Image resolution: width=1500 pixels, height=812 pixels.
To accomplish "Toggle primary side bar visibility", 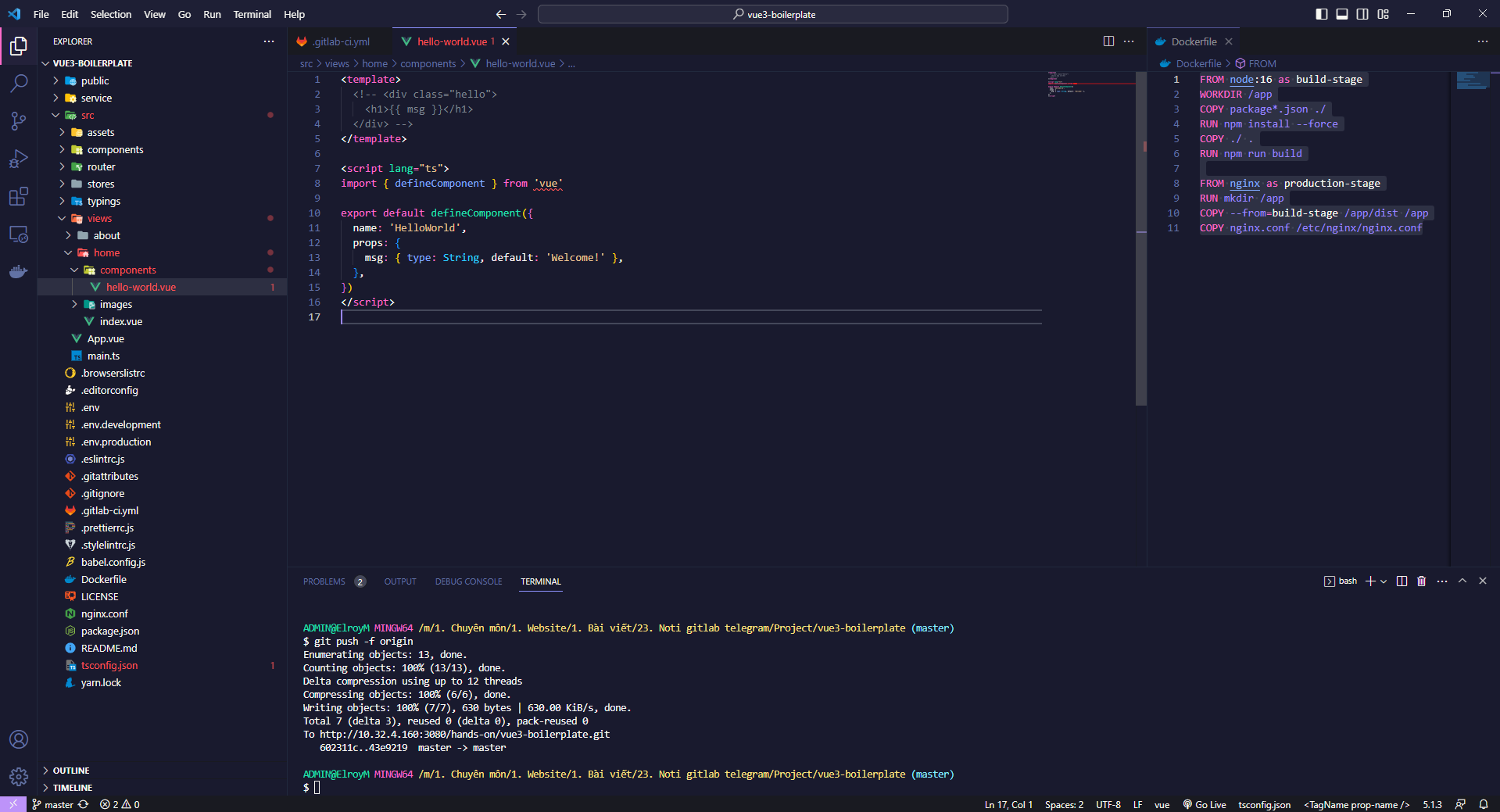I will (1322, 14).
